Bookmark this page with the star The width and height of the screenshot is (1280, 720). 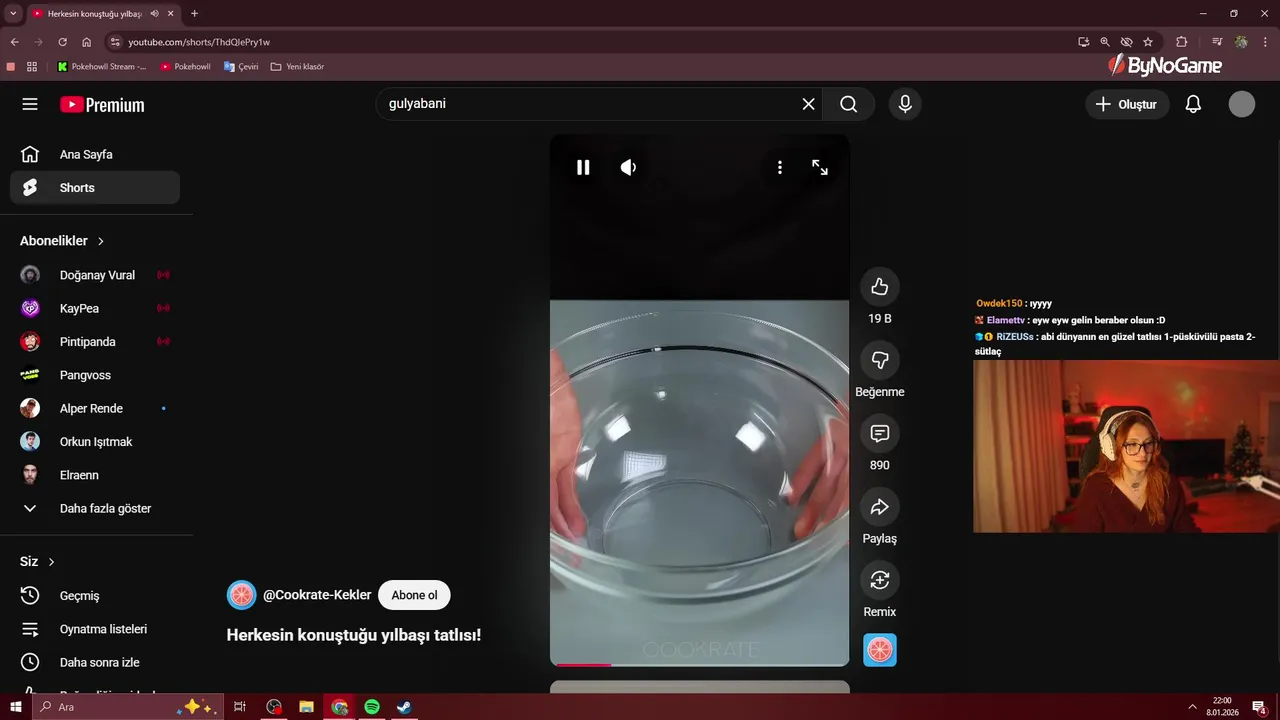(1148, 42)
